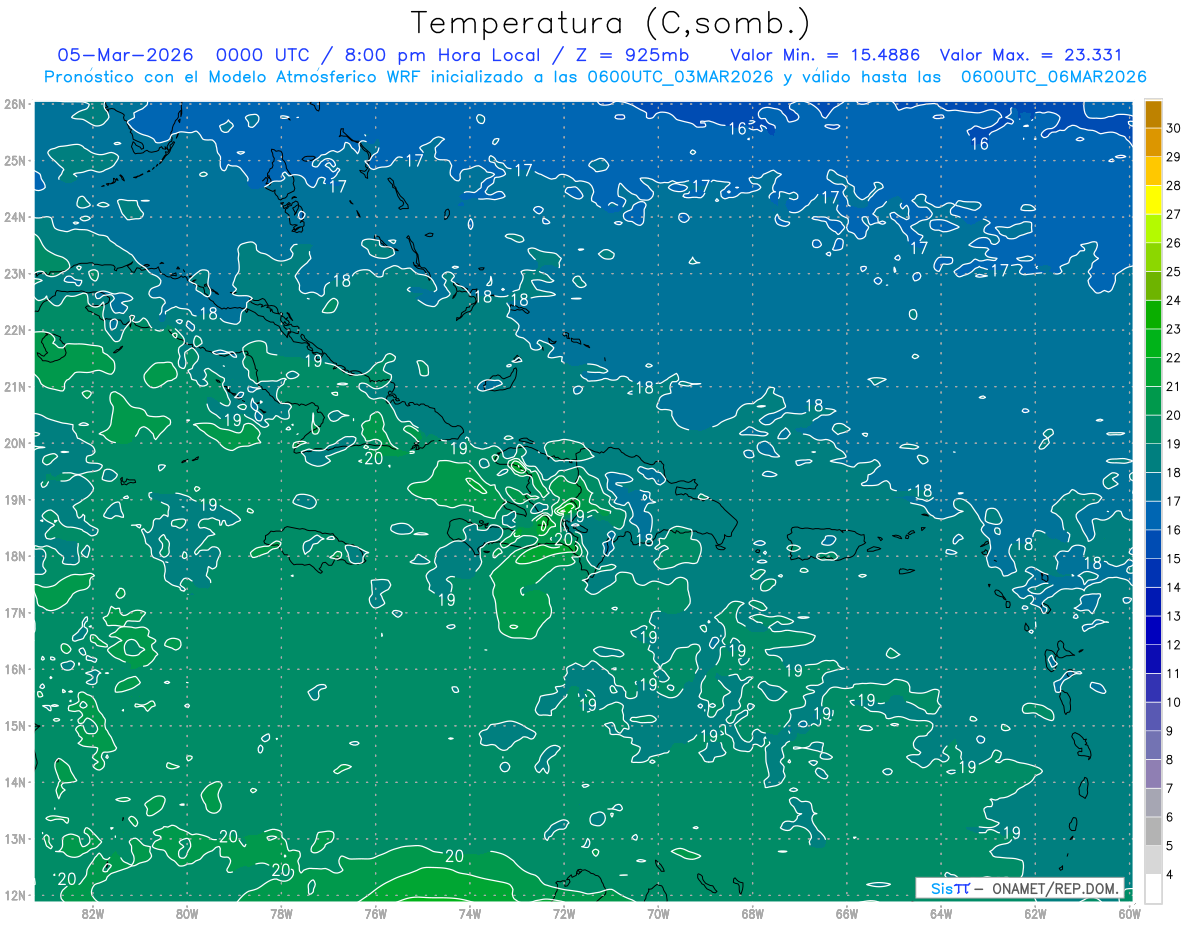
Task: Click latitude axis label "16N"
Action: [15, 669]
